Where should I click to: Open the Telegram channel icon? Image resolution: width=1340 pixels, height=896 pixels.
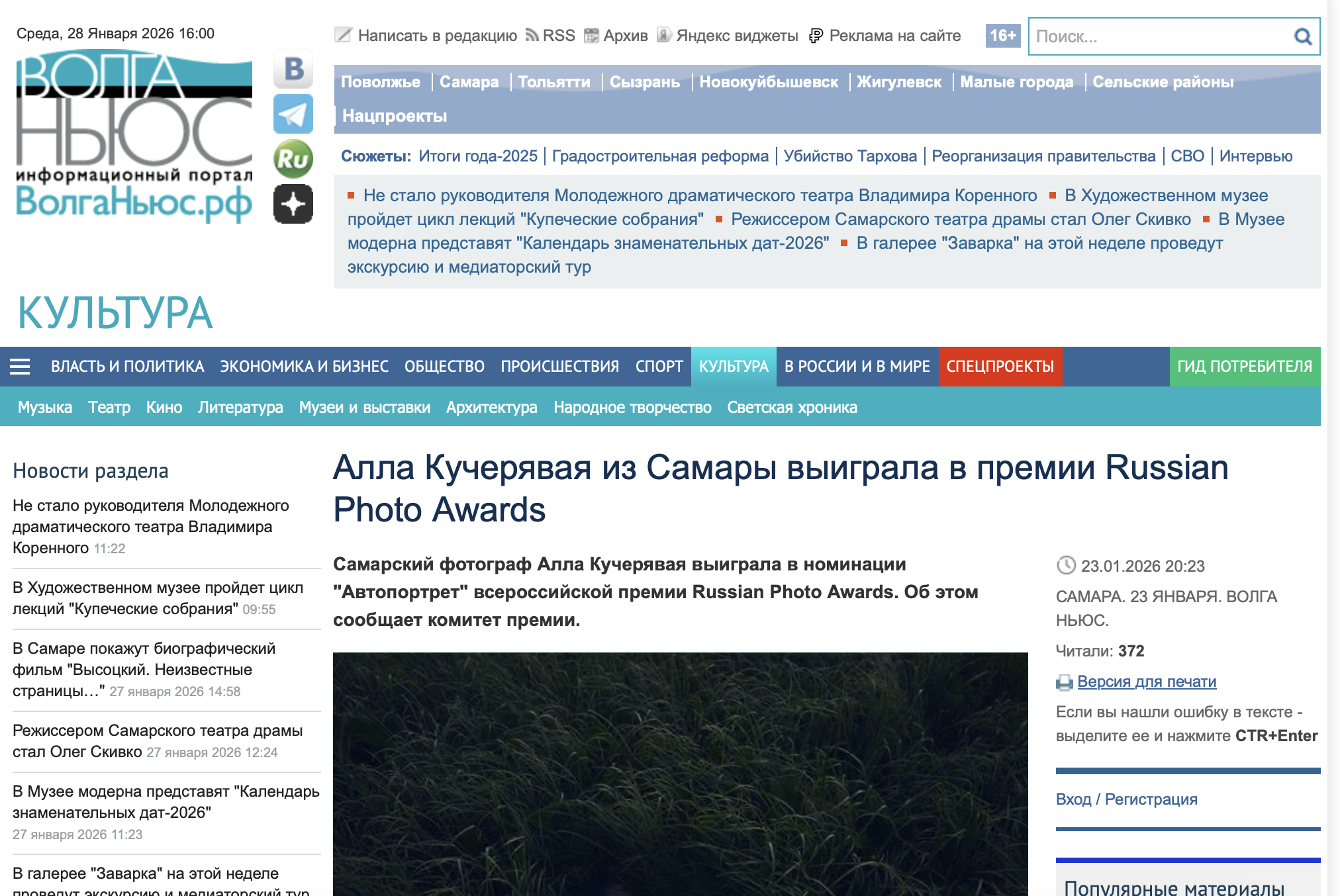click(293, 114)
